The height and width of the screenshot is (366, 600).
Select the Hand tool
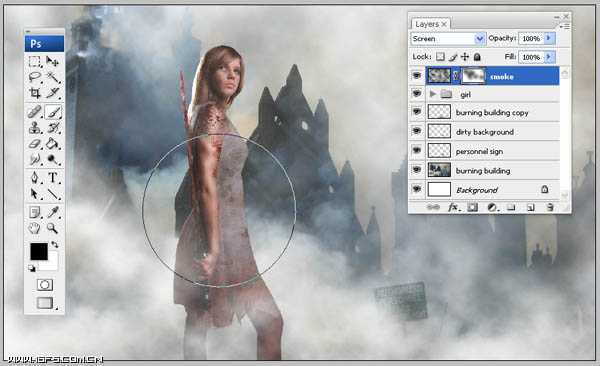pyautogui.click(x=35, y=228)
